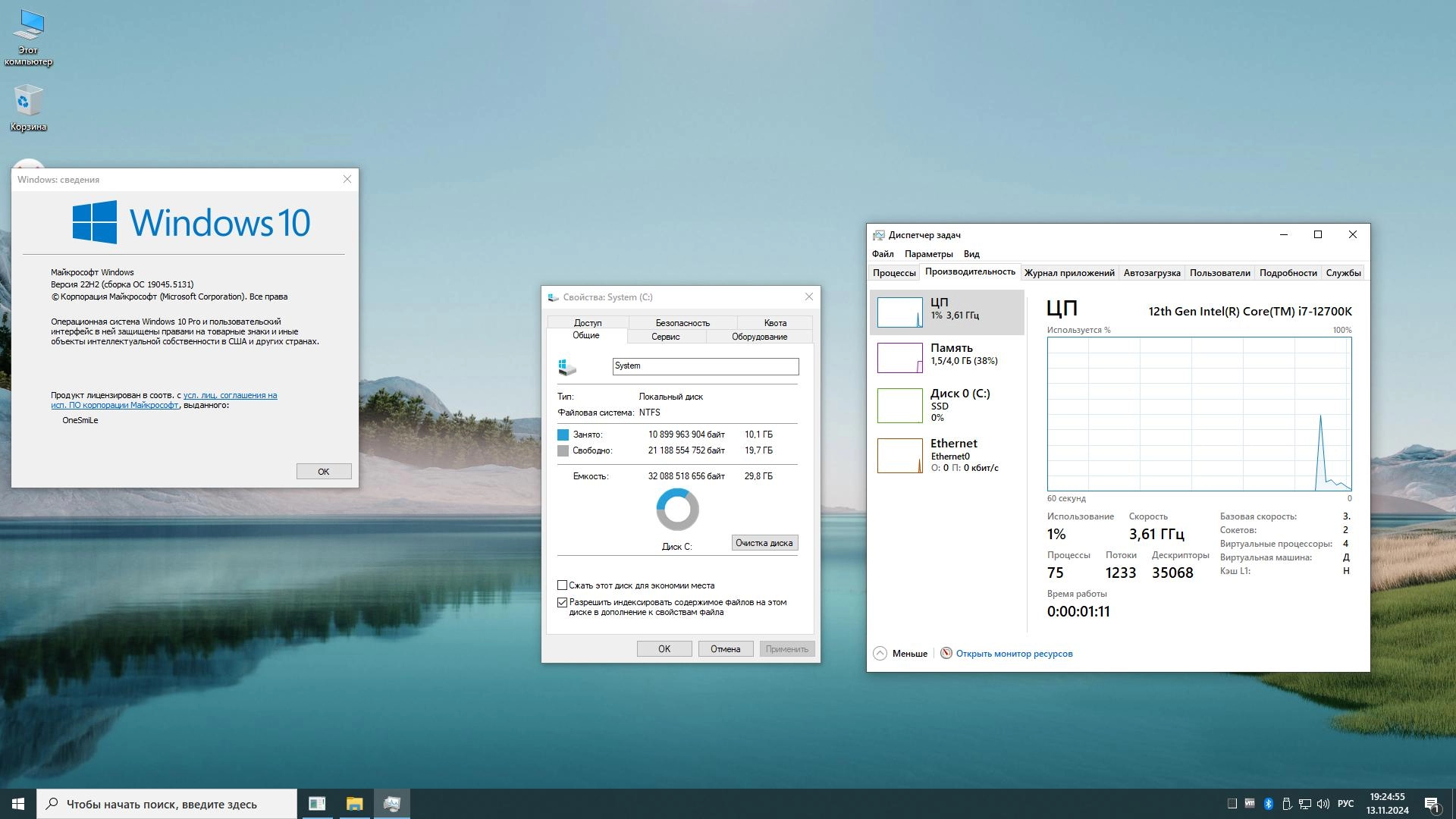Enable compress this drive checkbox
Viewport: 1456px width, 819px height.
[563, 585]
